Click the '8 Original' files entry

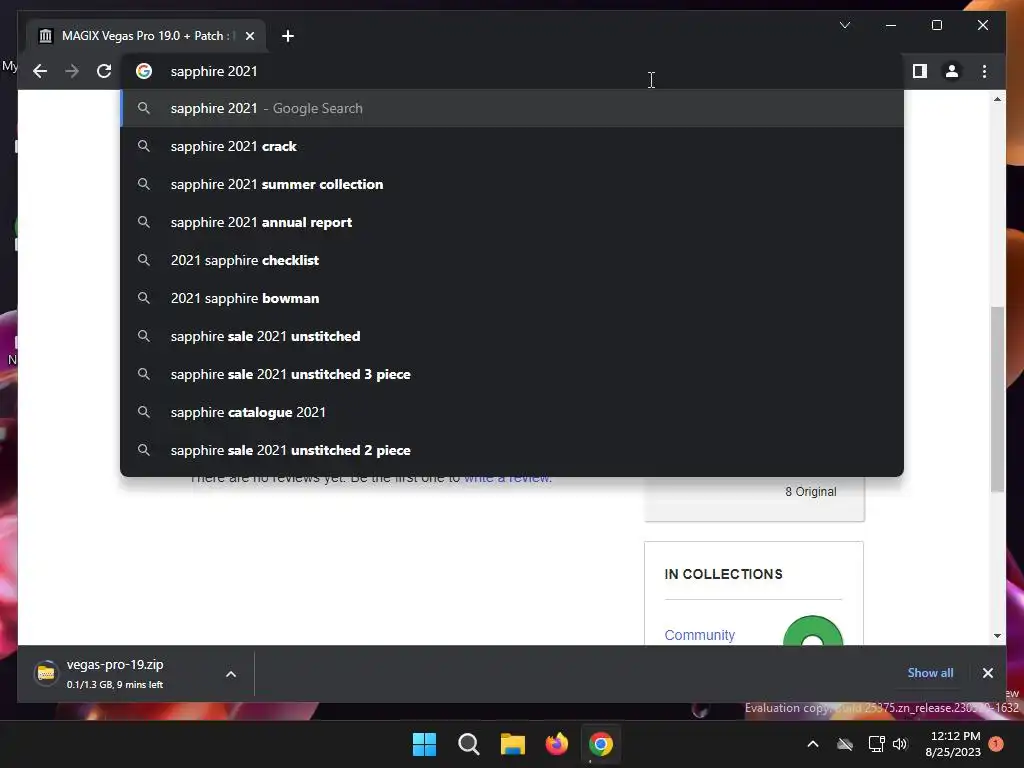pyautogui.click(x=810, y=492)
